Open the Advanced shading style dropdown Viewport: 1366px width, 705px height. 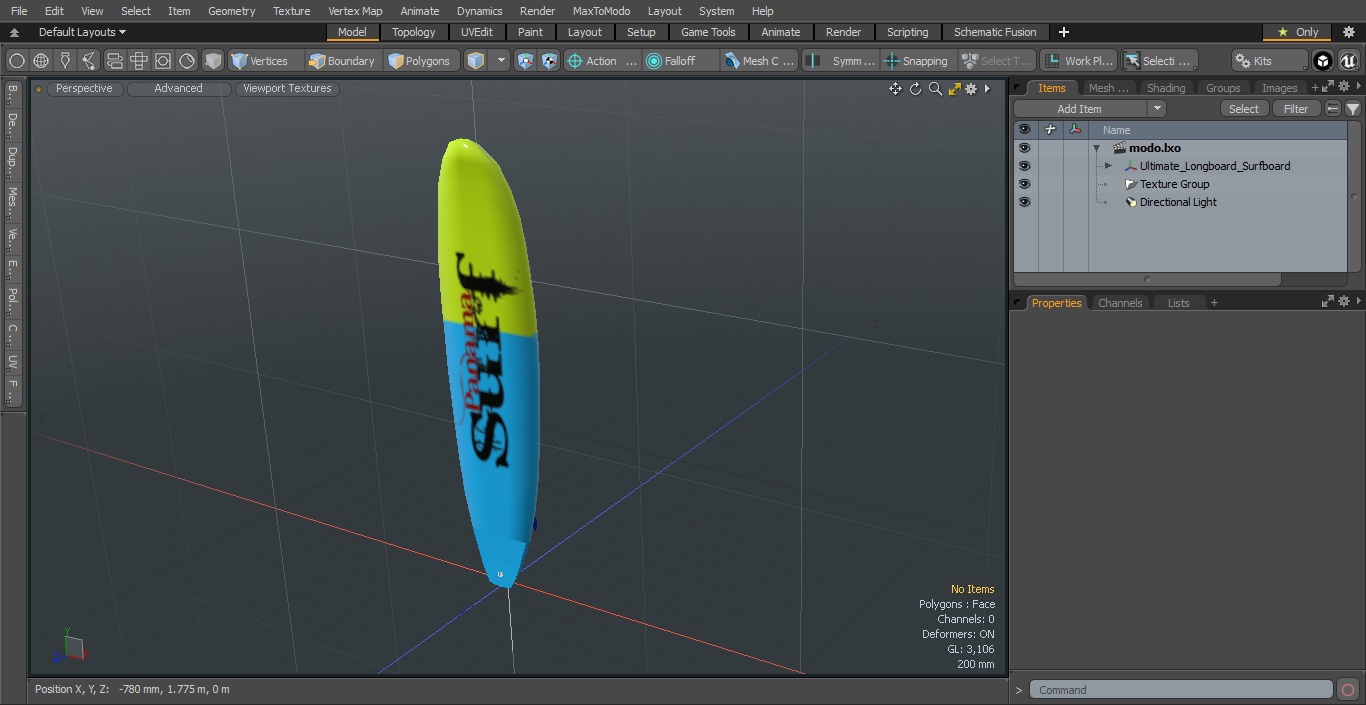[178, 88]
